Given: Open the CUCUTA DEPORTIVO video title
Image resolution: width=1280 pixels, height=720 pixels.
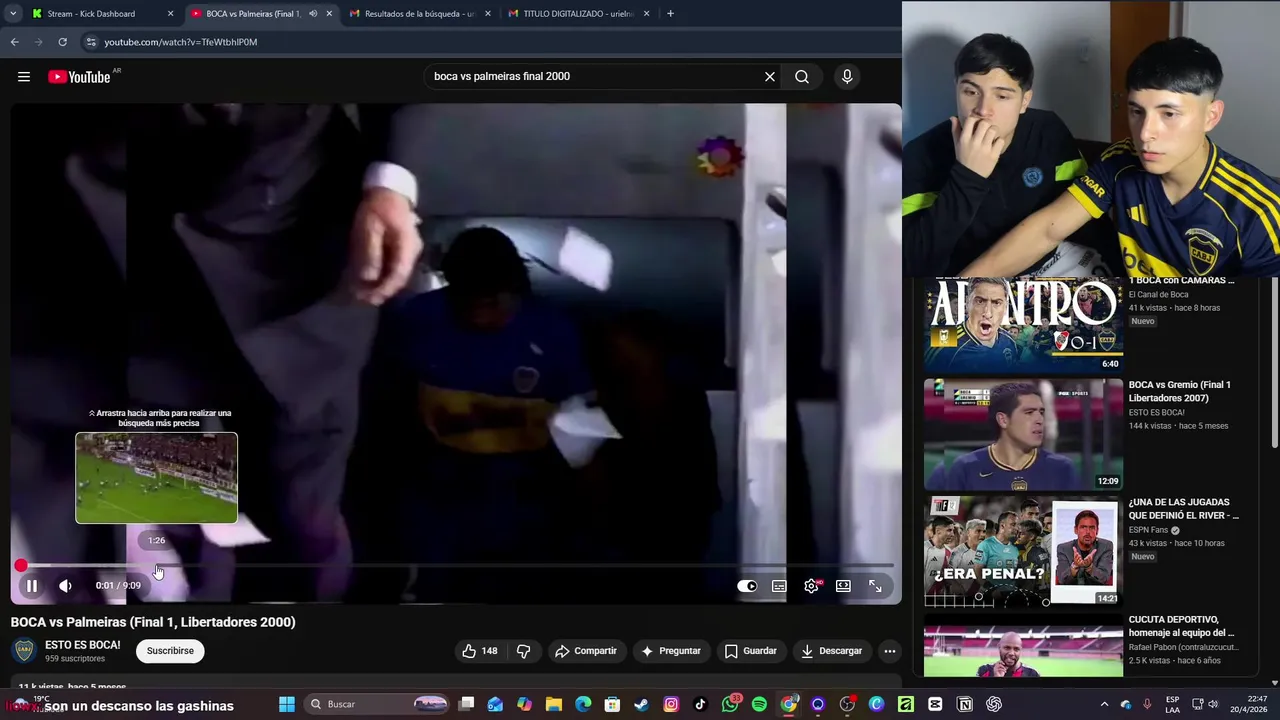Looking at the screenshot, I should coord(1182,626).
